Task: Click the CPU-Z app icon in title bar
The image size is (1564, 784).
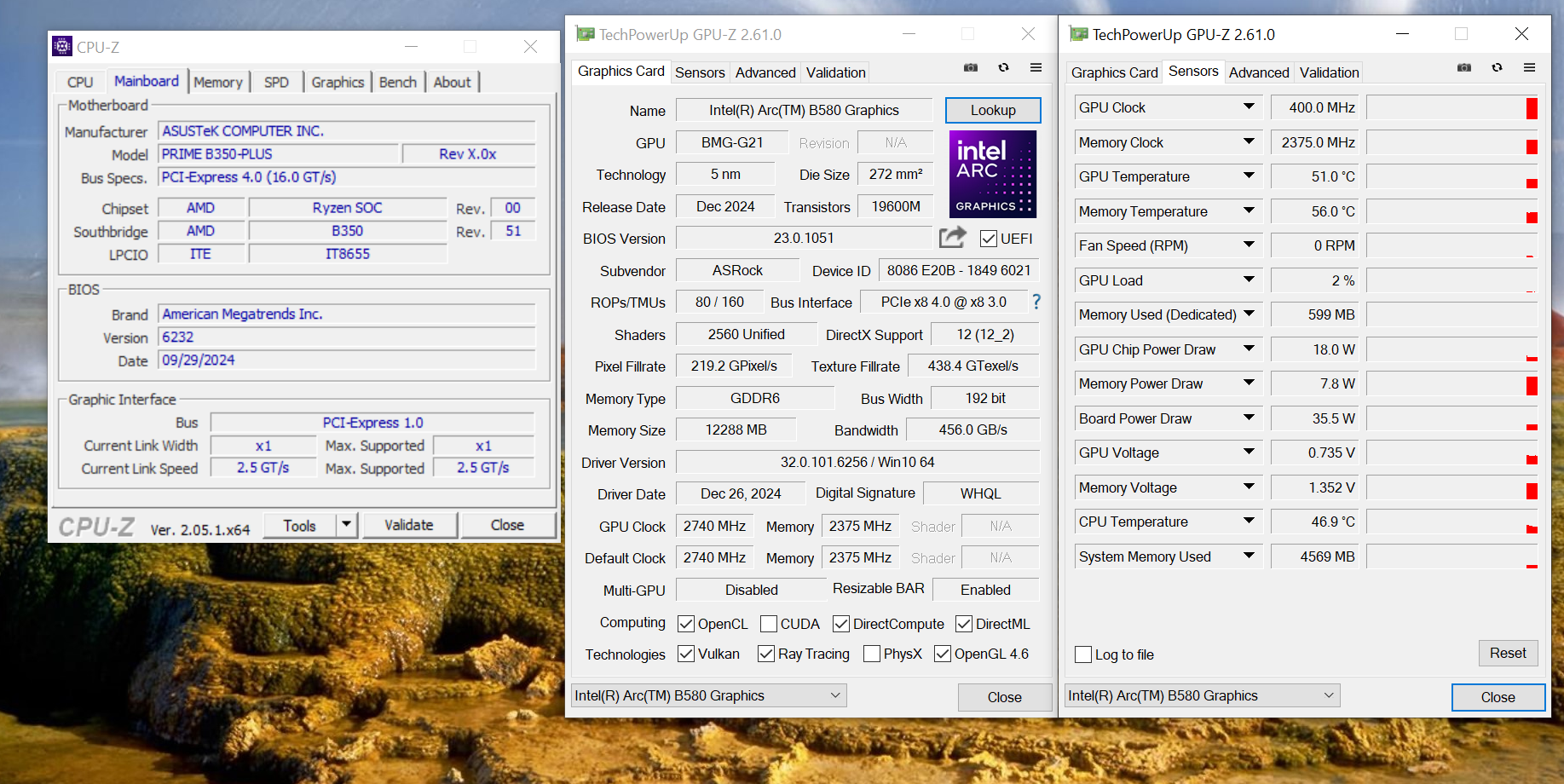Action: 62,46
